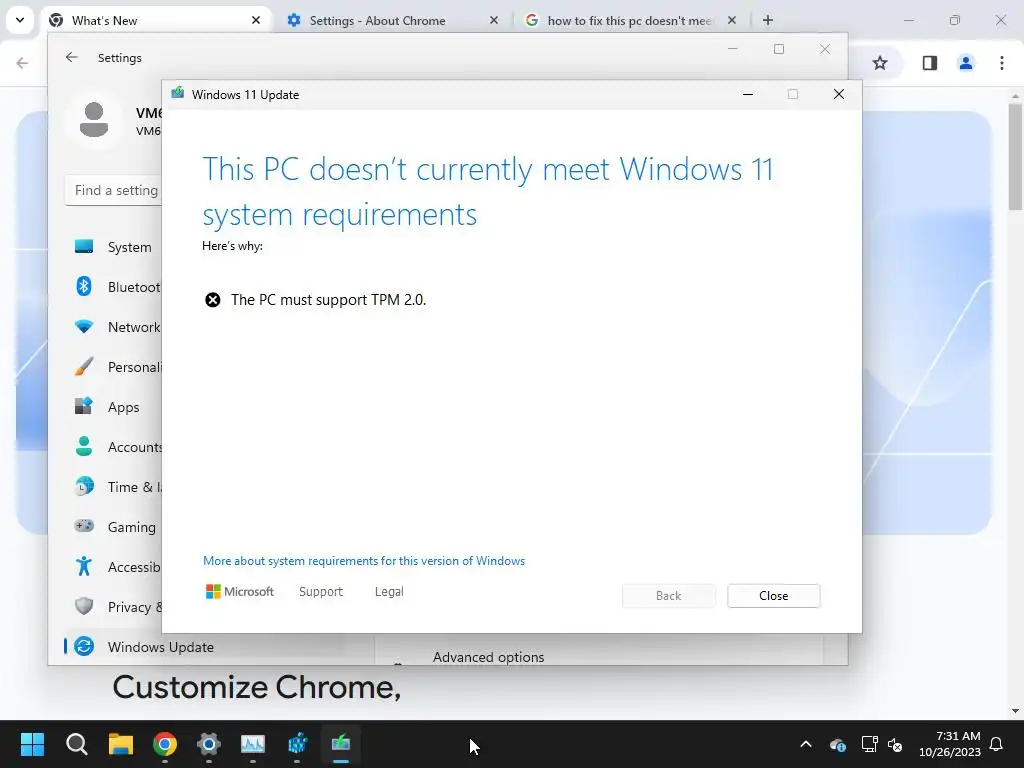This screenshot has height=768, width=1024.
Task: Close the What's New tab
Action: 256,20
